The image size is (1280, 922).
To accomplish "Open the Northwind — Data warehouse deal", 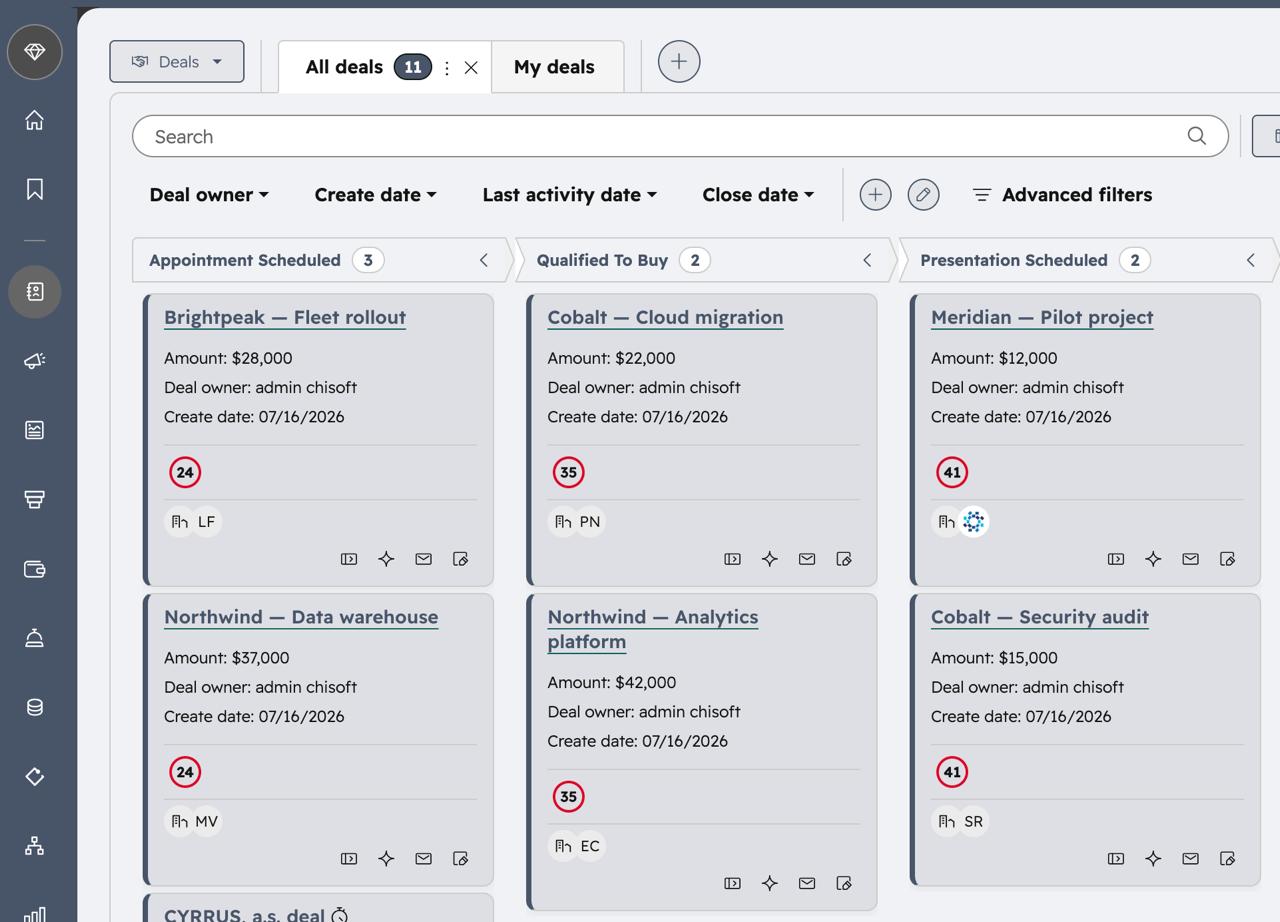I will click(301, 617).
